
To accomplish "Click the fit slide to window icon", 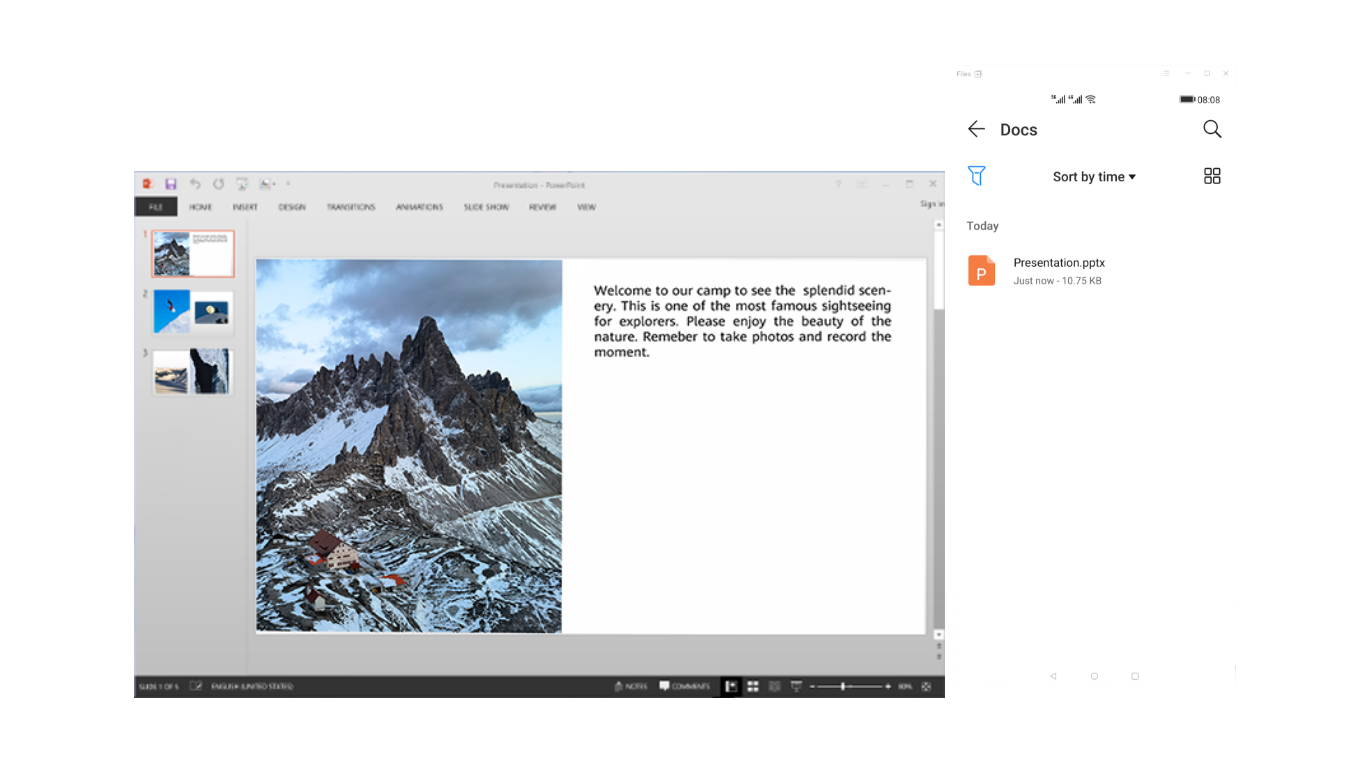I will 926,687.
